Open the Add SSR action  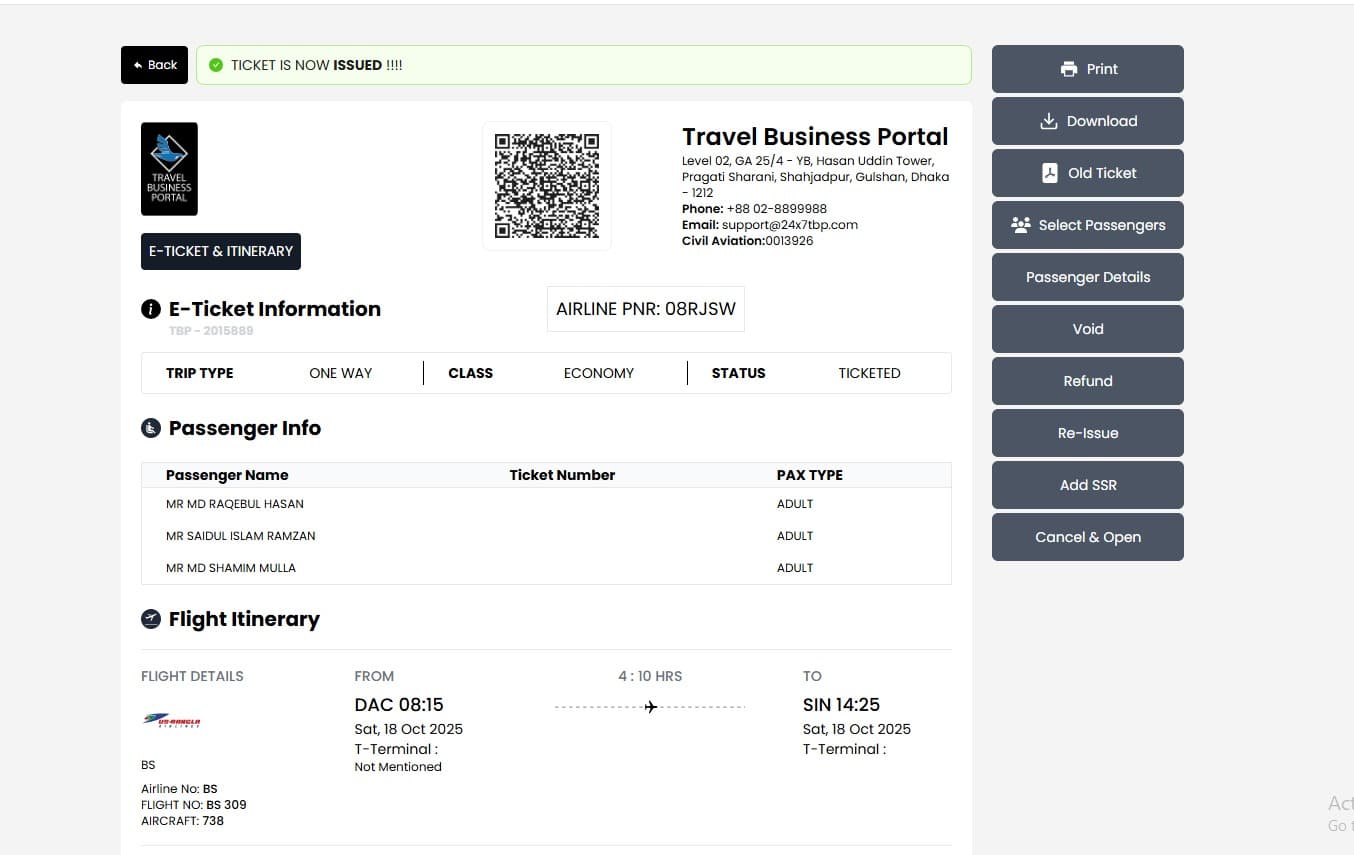pyautogui.click(x=1087, y=485)
